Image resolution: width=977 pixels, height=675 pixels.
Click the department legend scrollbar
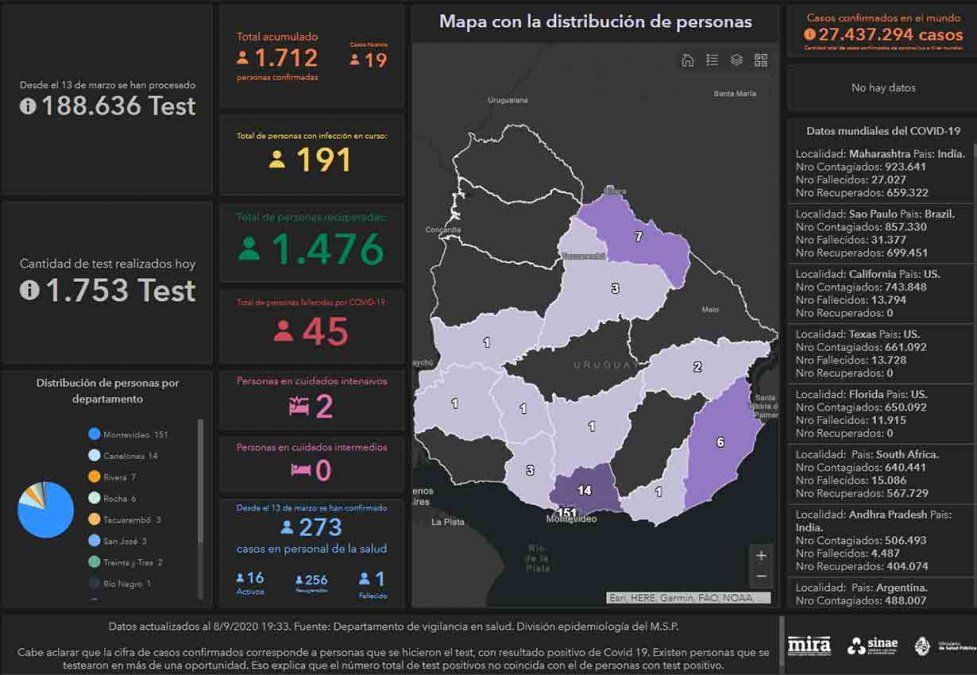200,480
